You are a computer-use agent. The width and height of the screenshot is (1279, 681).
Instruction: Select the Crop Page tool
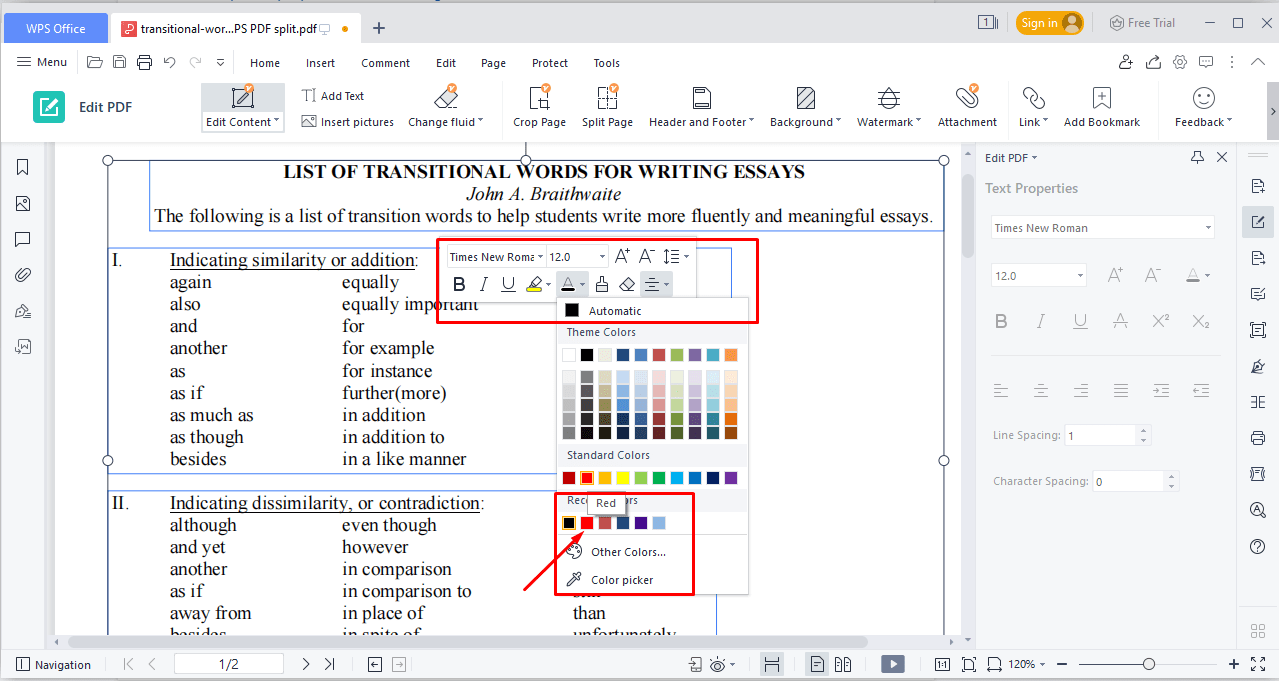[x=538, y=105]
